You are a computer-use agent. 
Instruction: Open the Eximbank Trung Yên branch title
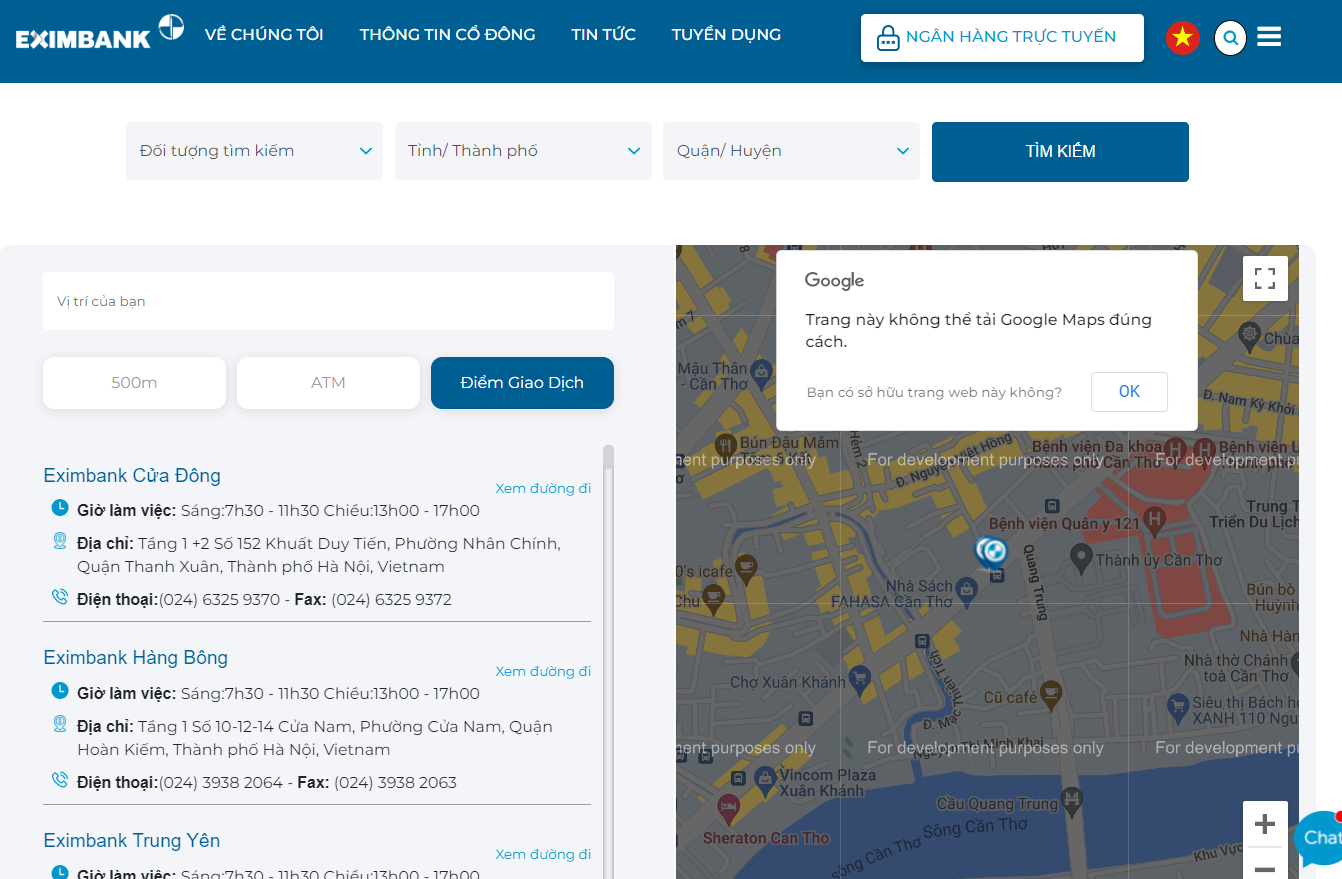132,840
